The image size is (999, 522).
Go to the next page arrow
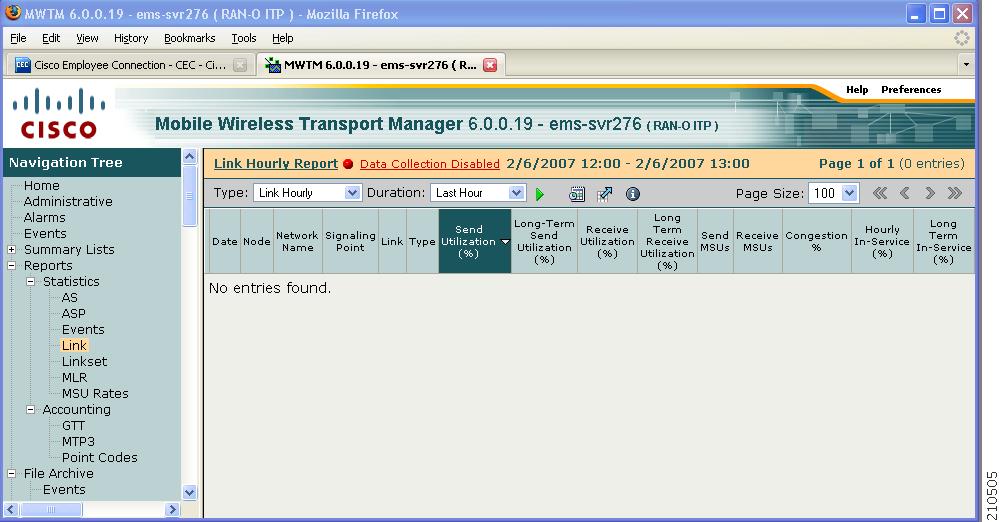(930, 193)
